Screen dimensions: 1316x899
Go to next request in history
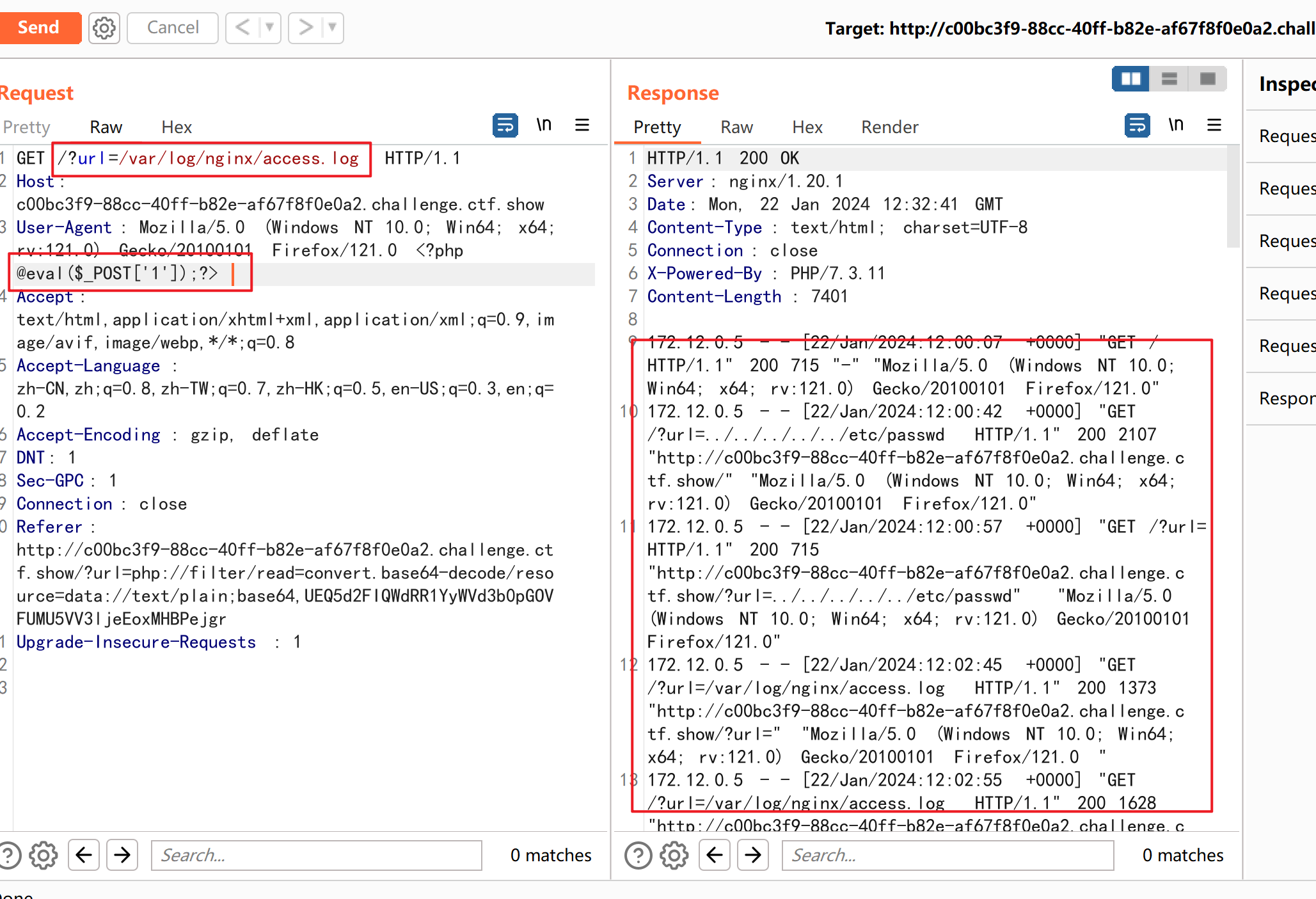pos(306,28)
